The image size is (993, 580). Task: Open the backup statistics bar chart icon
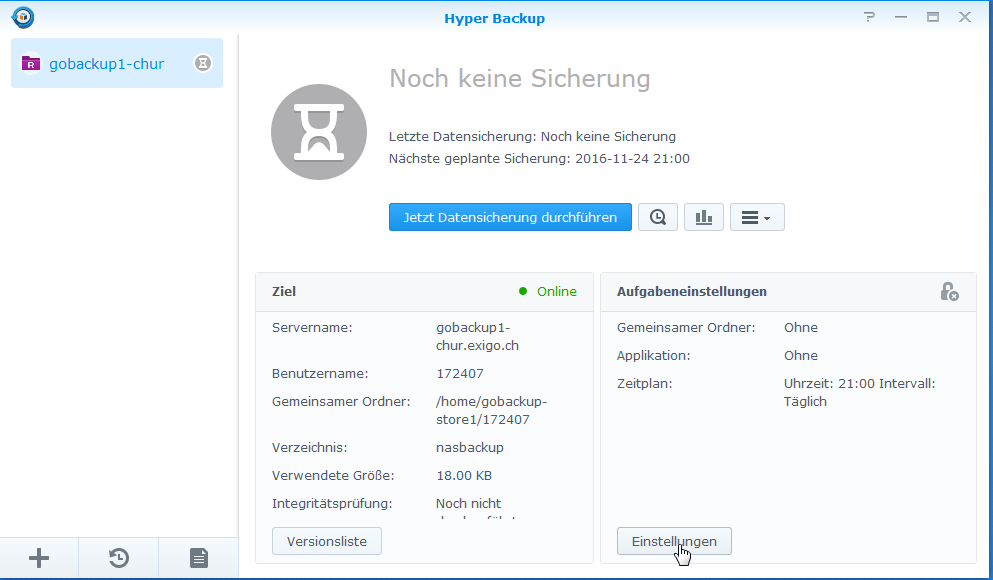point(704,217)
